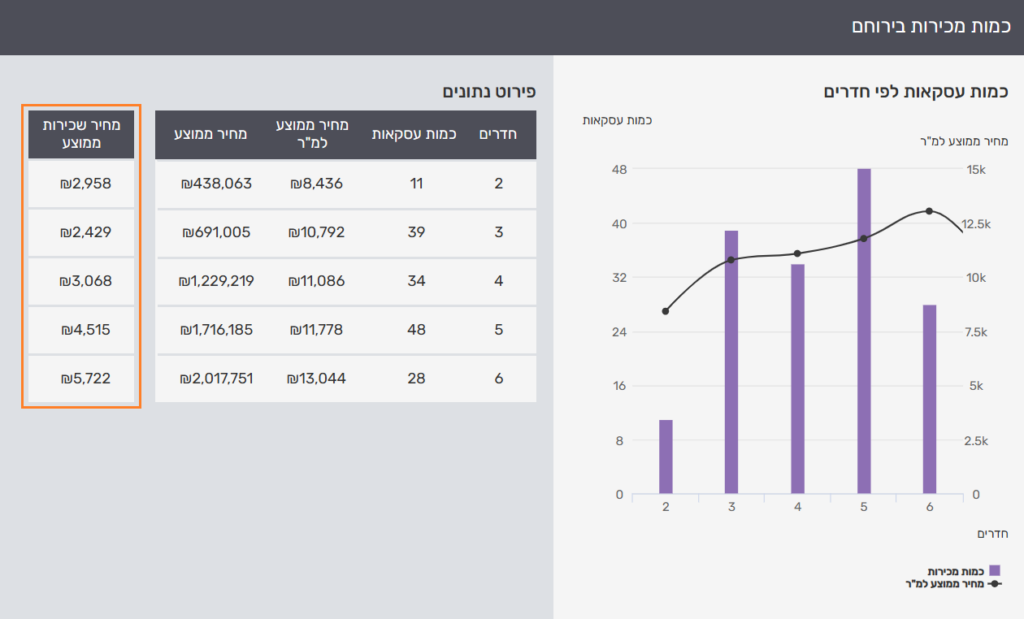Click the purple כמות מכירות legend swatch
Viewport: 1024px width, 619px height.
pyautogui.click(x=994, y=570)
